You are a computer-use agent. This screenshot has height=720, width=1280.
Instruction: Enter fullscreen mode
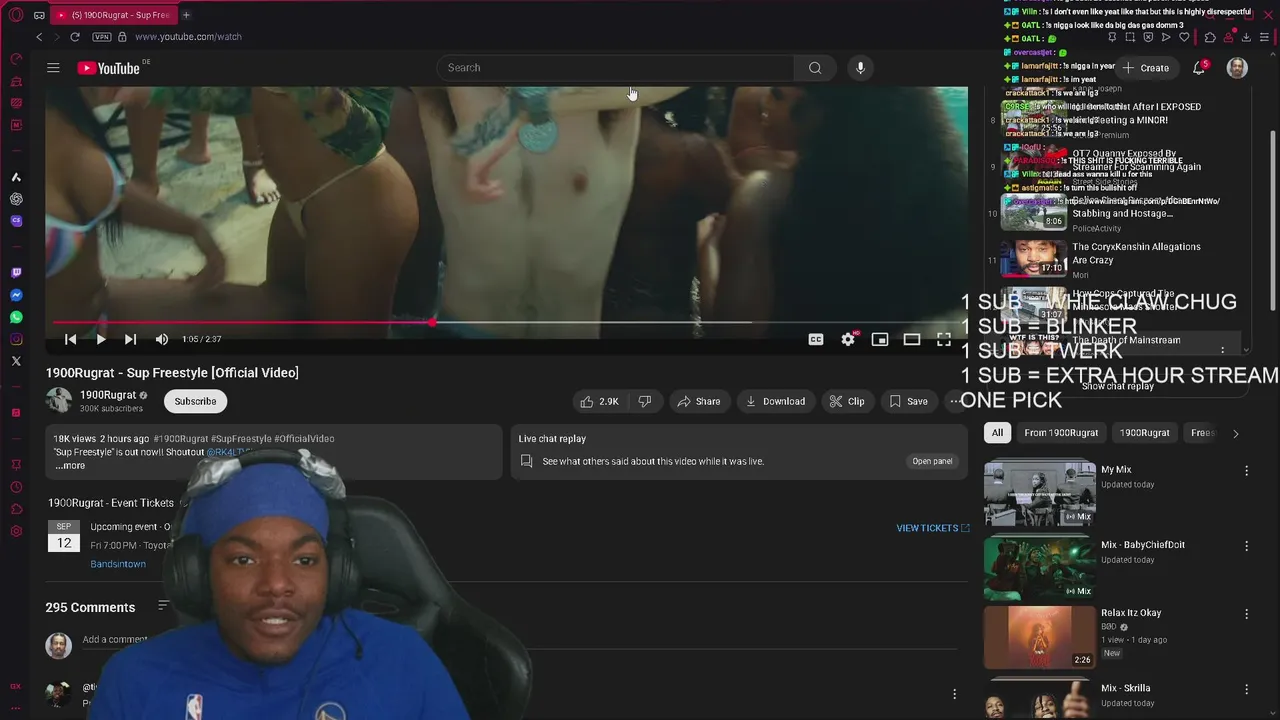pos(943,340)
